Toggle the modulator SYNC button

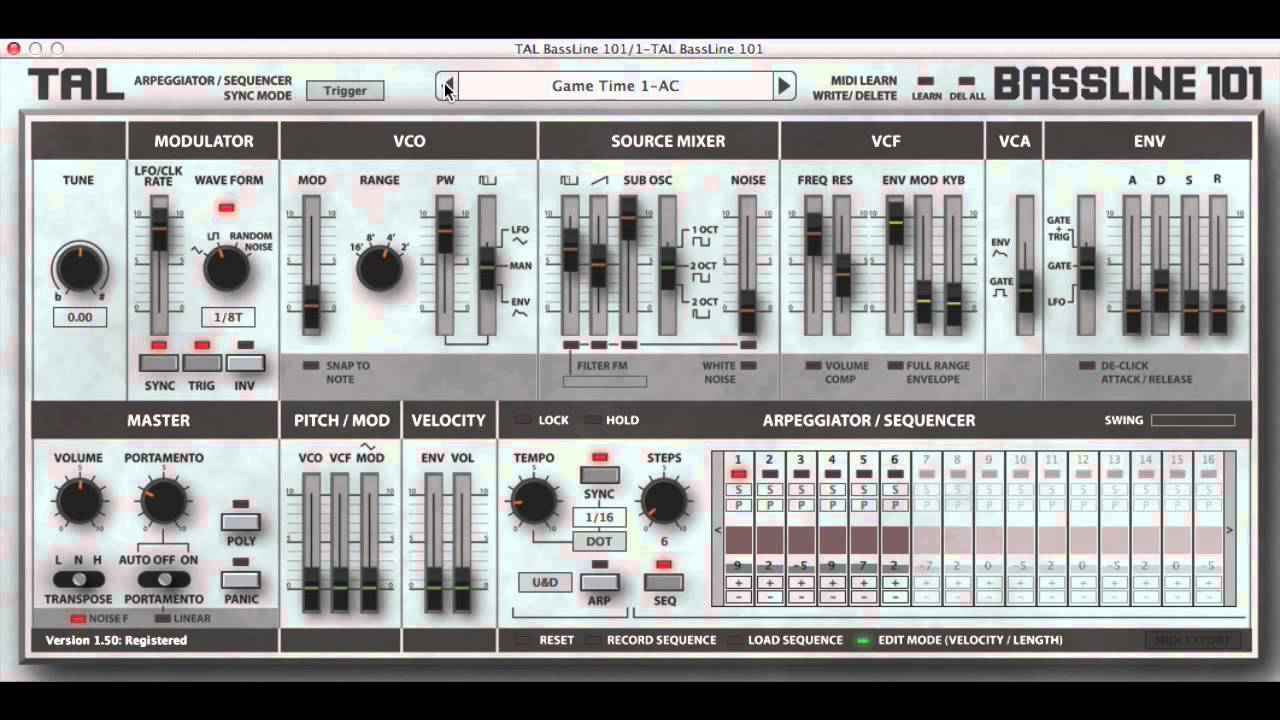159,363
